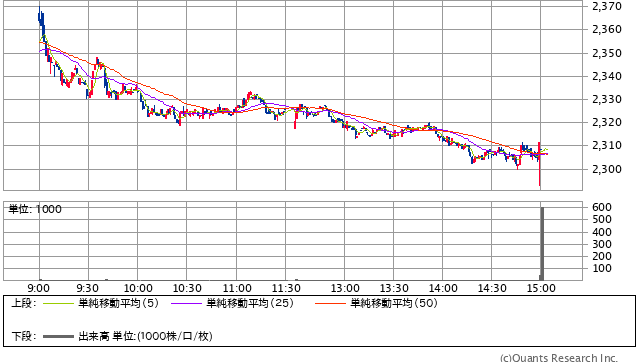
Task: Click the 11:30 time axis label
Action: point(286,288)
